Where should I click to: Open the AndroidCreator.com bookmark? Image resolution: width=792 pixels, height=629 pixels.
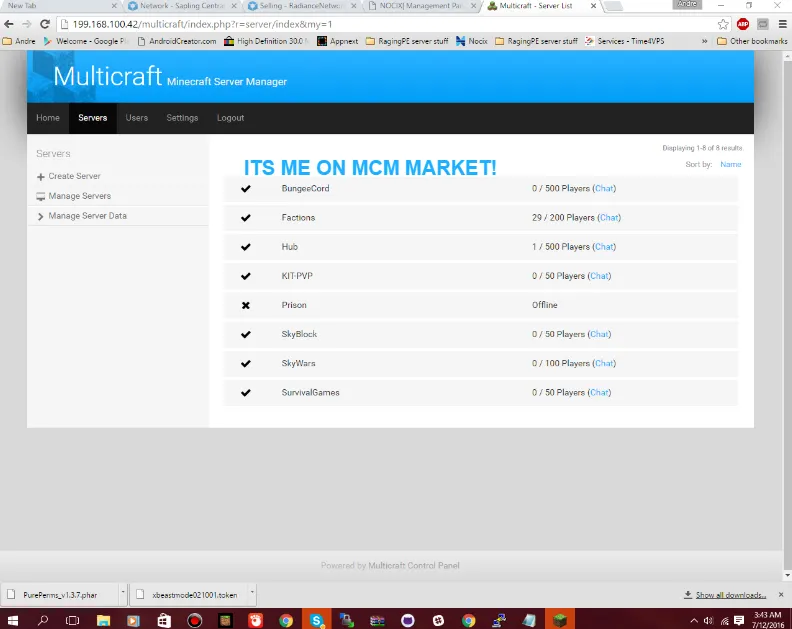[177, 41]
